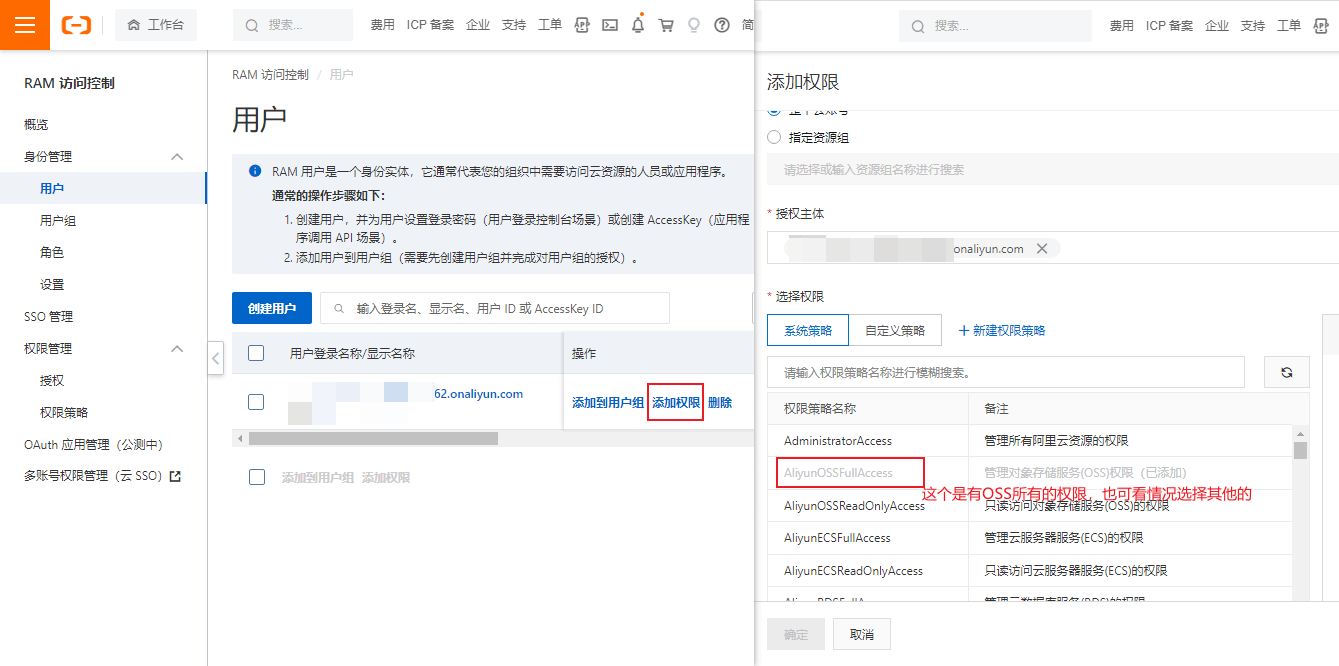This screenshot has height=666, width=1339.
Task: Click the lightbulb suggestions icon
Action: tap(694, 25)
